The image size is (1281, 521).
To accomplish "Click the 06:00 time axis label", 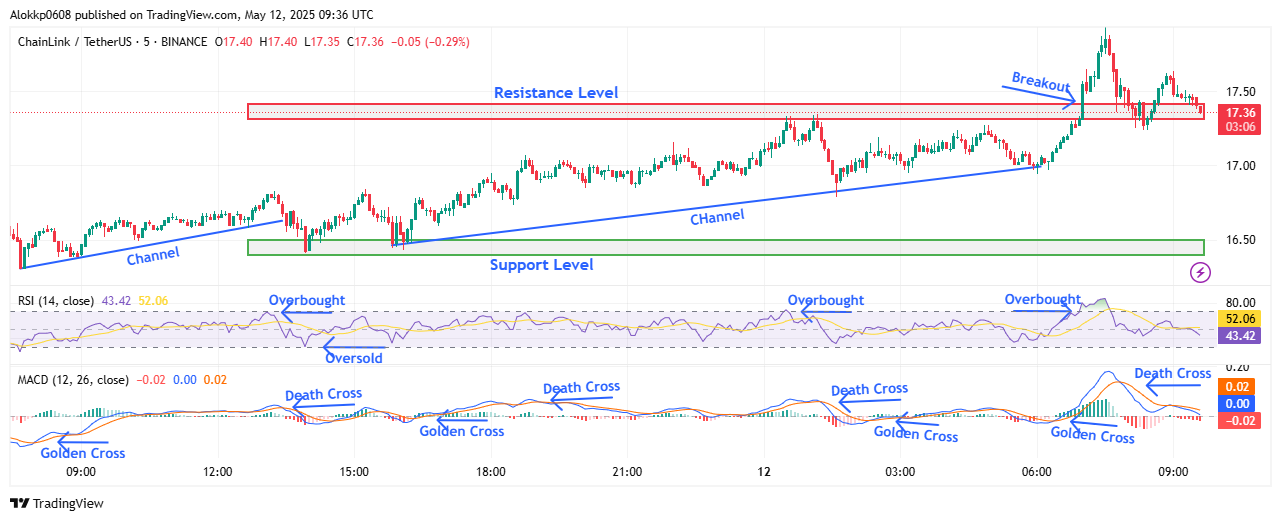I will [x=1037, y=471].
